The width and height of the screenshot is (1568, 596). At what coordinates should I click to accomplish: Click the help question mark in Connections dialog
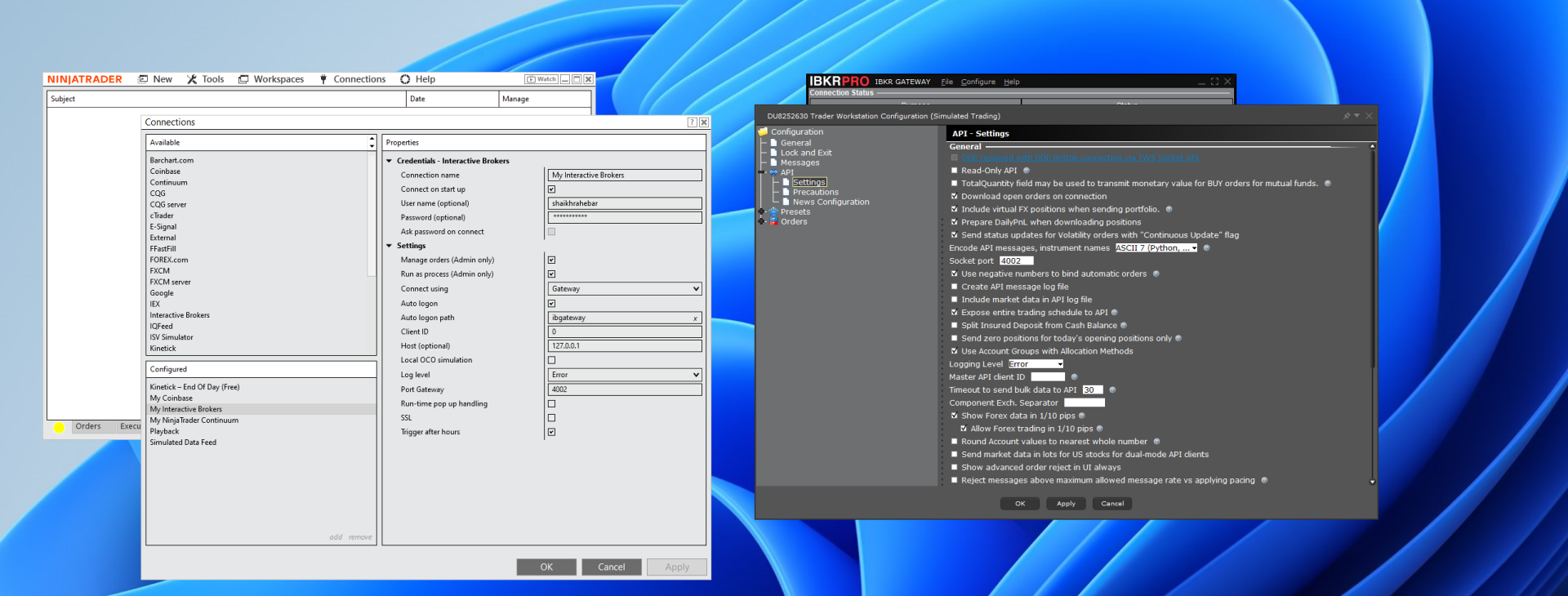click(x=692, y=122)
